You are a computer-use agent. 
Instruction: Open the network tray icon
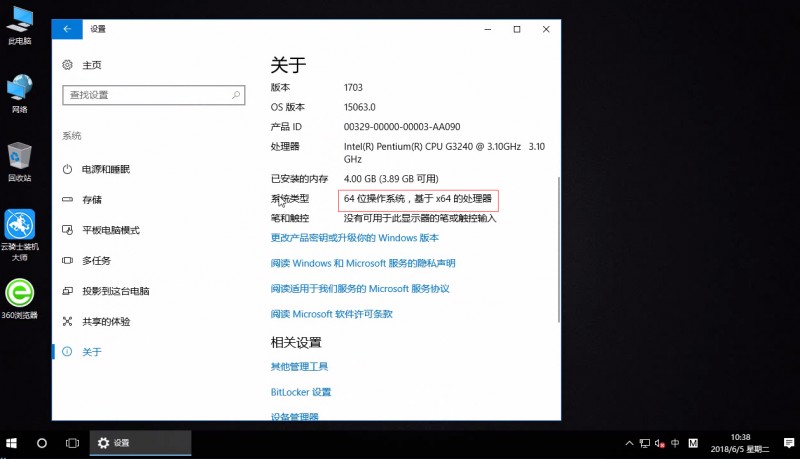point(645,443)
